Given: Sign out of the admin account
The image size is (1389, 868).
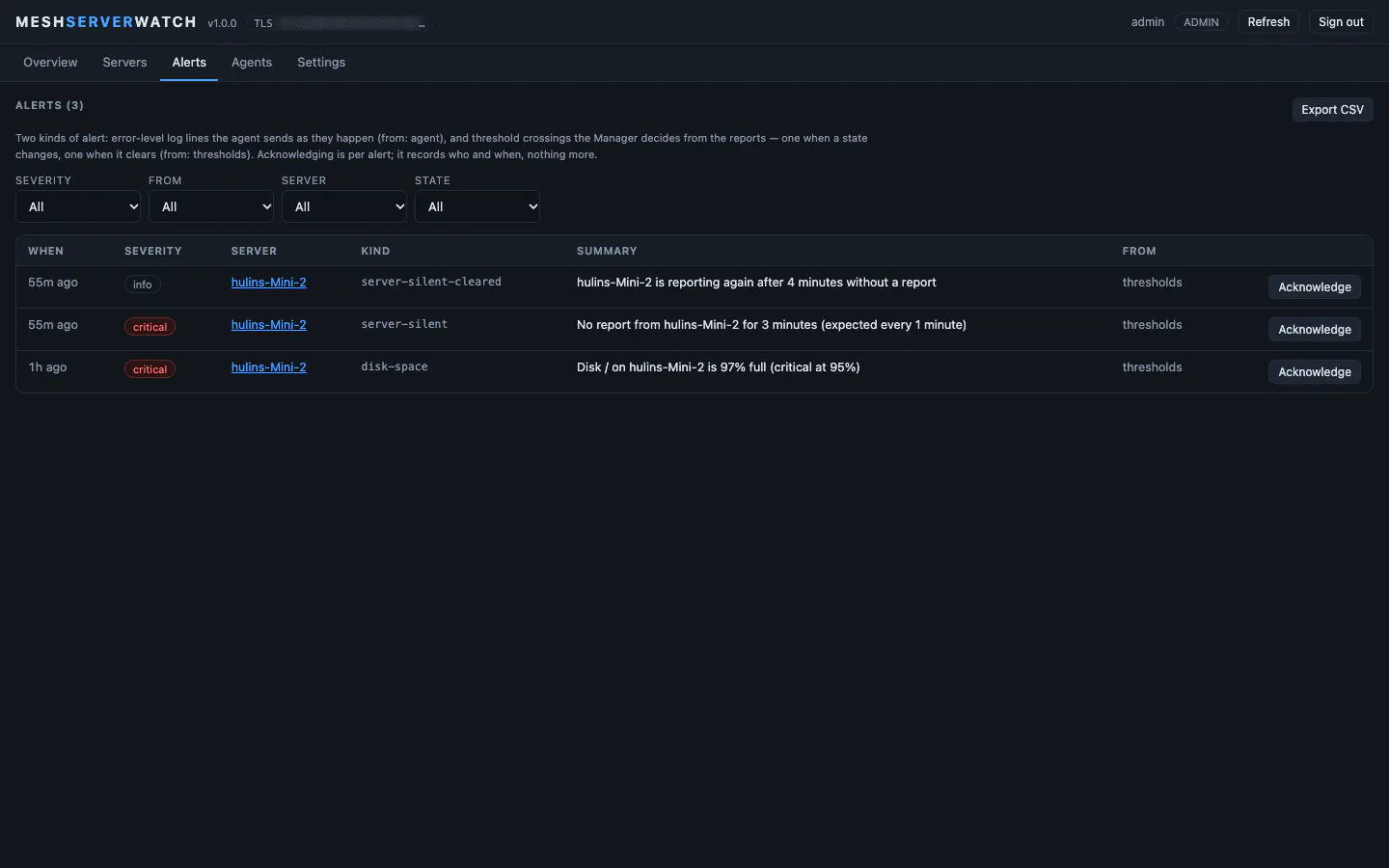Looking at the screenshot, I should (x=1341, y=22).
